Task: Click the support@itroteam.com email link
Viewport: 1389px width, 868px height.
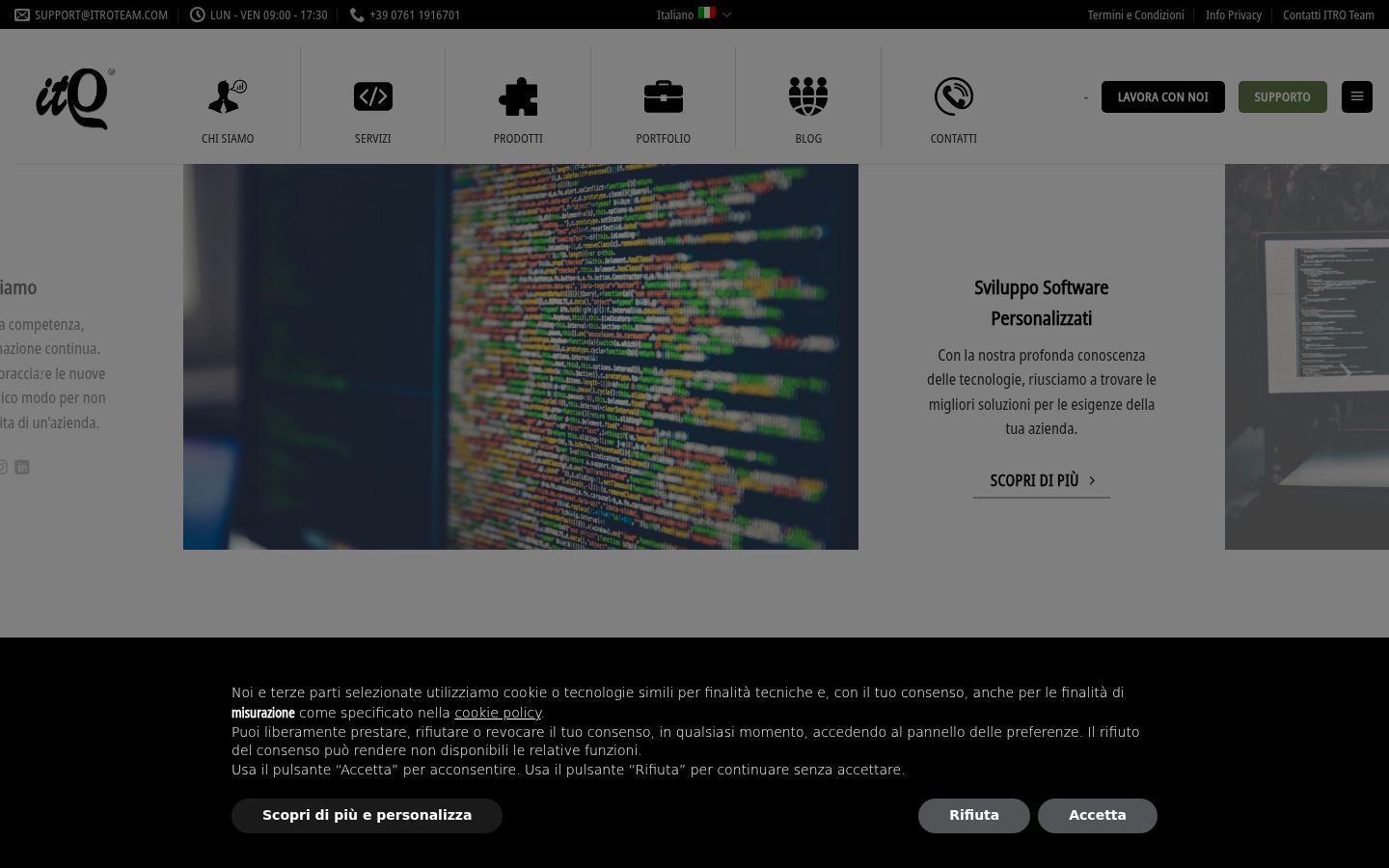Action: [101, 14]
